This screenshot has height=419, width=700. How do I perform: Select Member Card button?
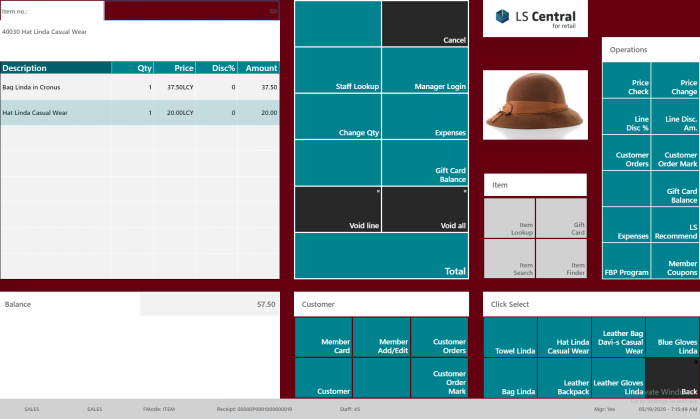click(x=324, y=337)
